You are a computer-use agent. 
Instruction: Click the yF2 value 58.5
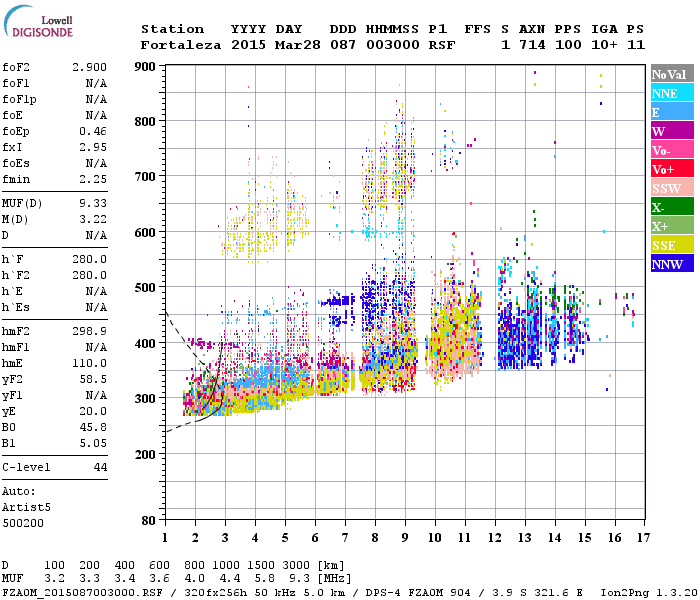pos(93,379)
